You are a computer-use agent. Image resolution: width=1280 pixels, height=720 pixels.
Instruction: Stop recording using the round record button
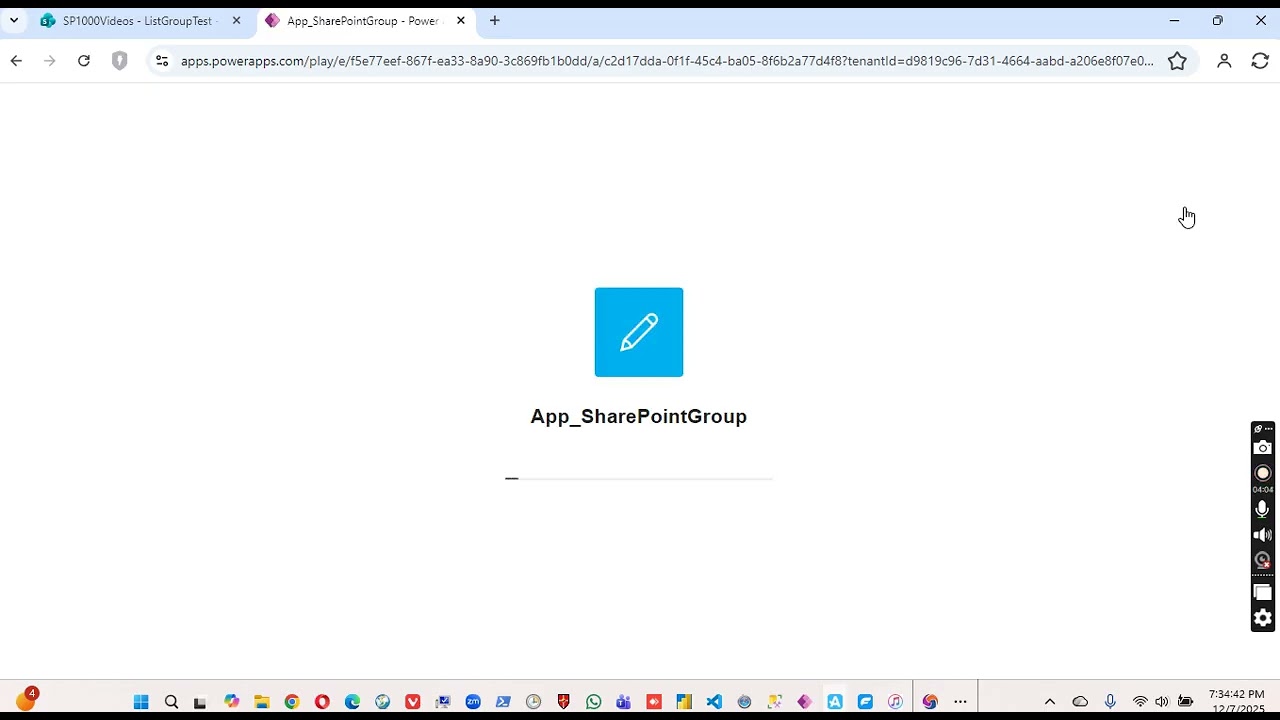tap(1263, 473)
